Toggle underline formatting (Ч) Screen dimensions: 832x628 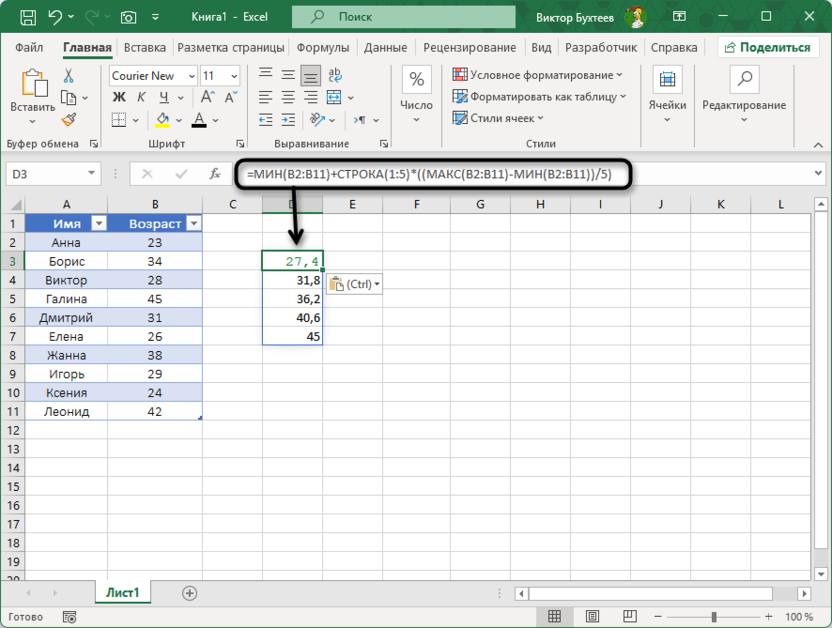(x=163, y=95)
